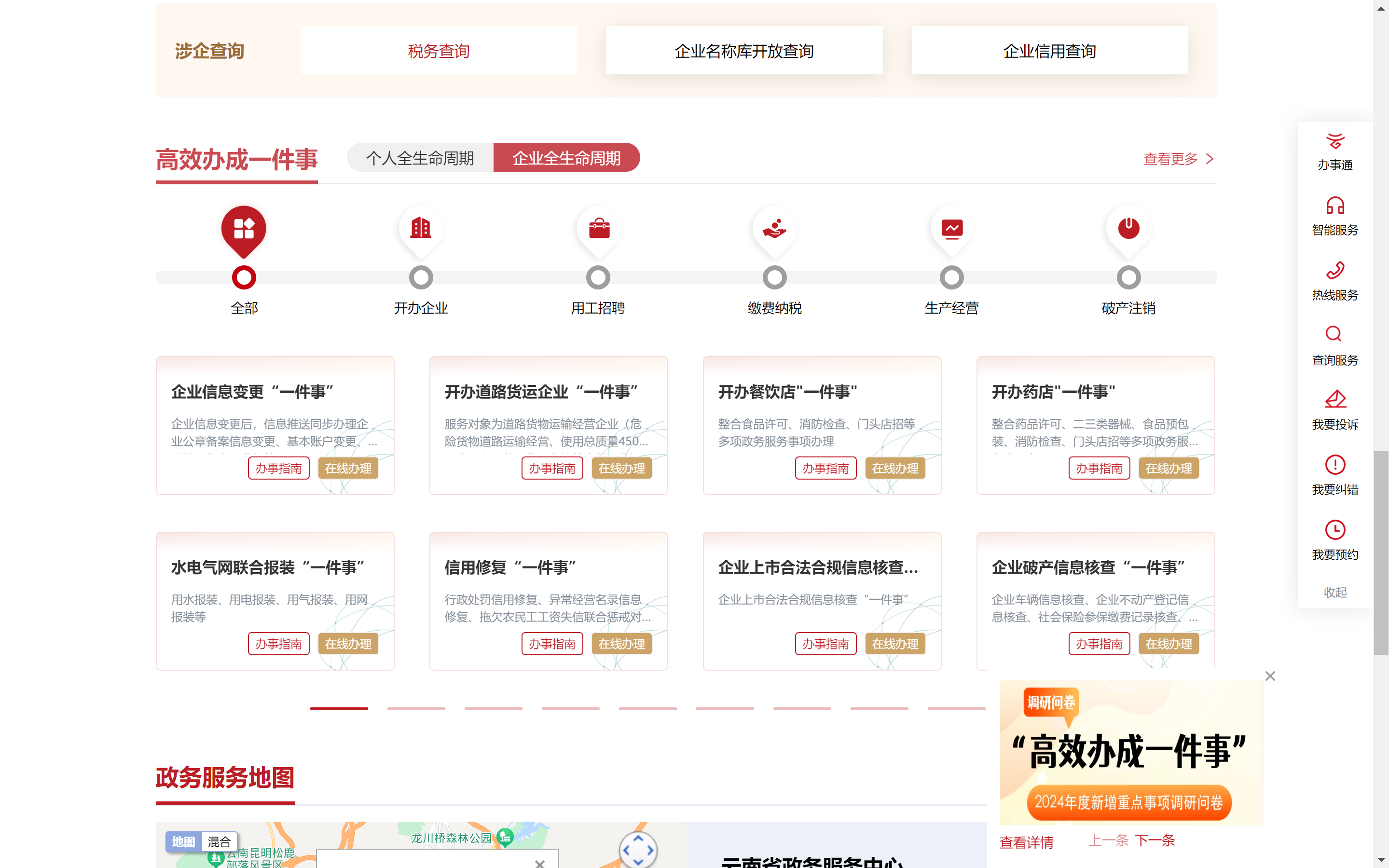This screenshot has height=868, width=1389.
Task: Expand more items via 查看更多
Action: coord(1171,158)
